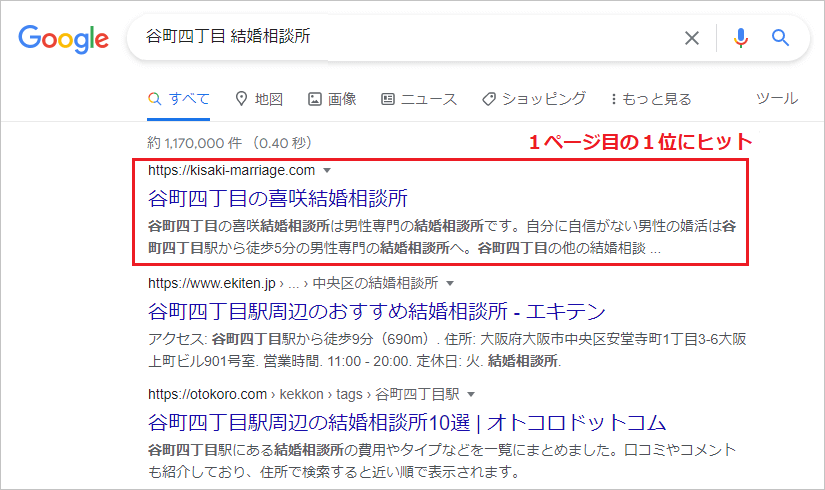Switch to the 地図 tab
825x490 pixels.
pyautogui.click(x=259, y=98)
